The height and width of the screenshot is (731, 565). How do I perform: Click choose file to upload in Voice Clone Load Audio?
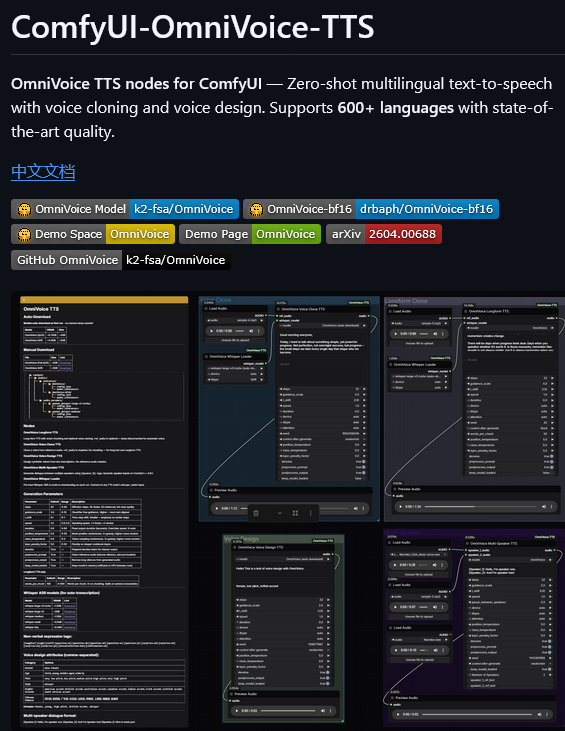pyautogui.click(x=235, y=340)
